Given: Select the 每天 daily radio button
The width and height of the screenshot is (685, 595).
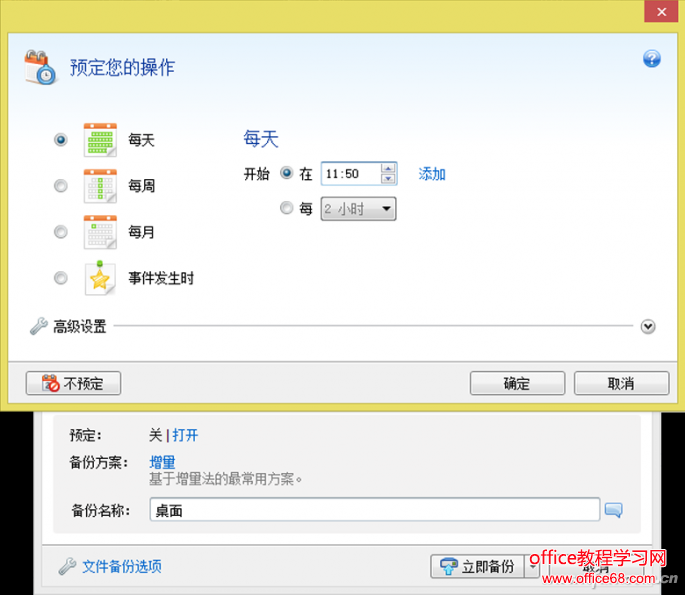Looking at the screenshot, I should click(x=61, y=140).
